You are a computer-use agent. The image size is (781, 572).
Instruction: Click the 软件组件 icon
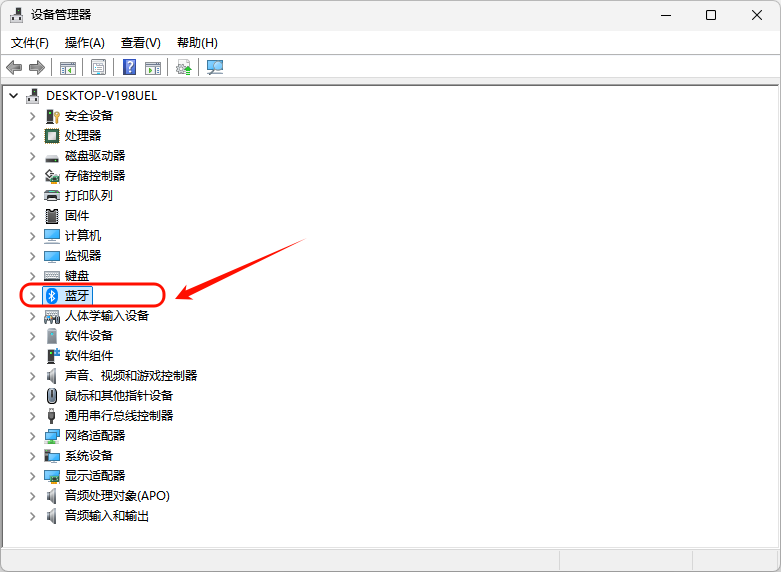[x=52, y=356]
